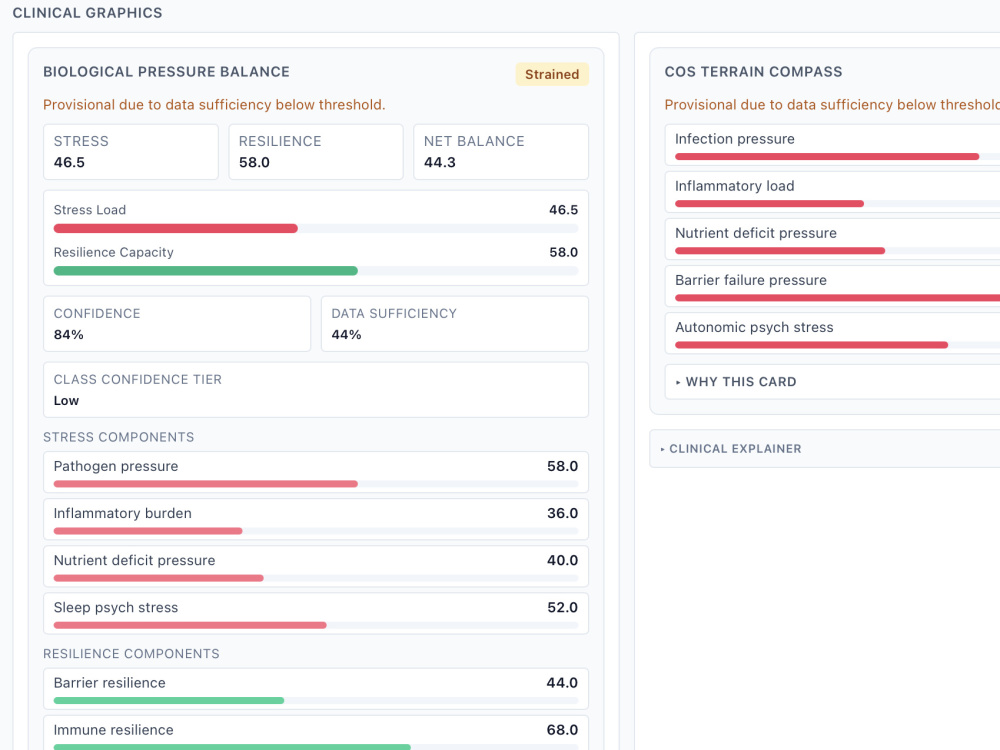The width and height of the screenshot is (1000, 750).
Task: Select the CONFIDENCE 84% tile
Action: click(177, 324)
